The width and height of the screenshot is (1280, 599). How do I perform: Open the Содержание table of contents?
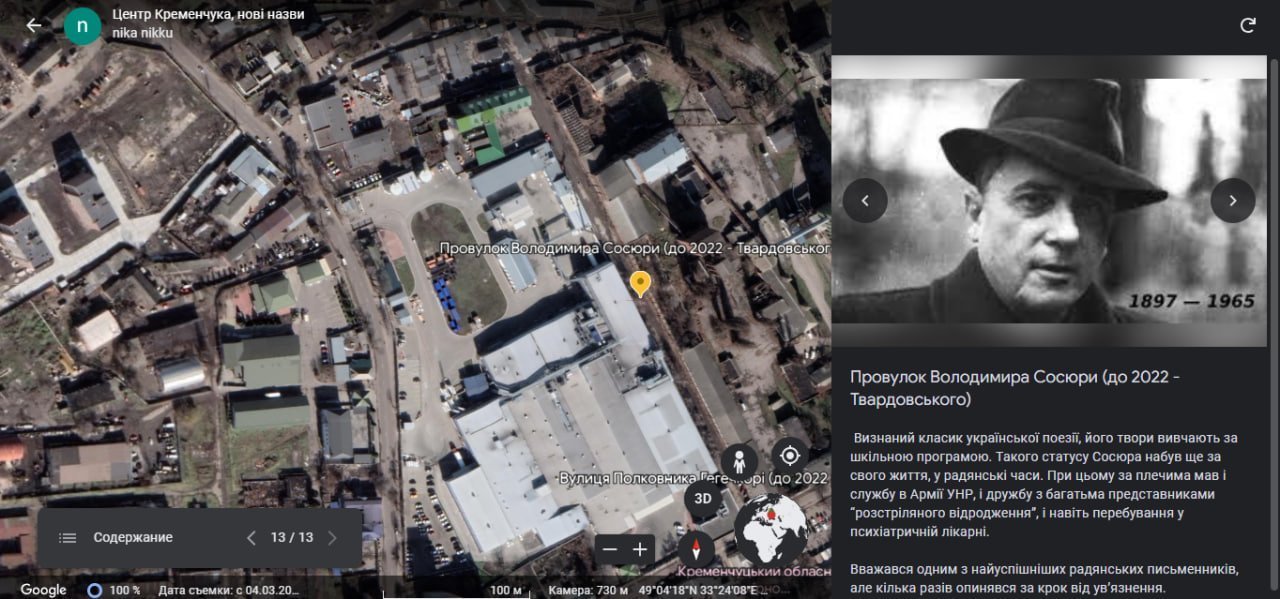click(x=116, y=538)
